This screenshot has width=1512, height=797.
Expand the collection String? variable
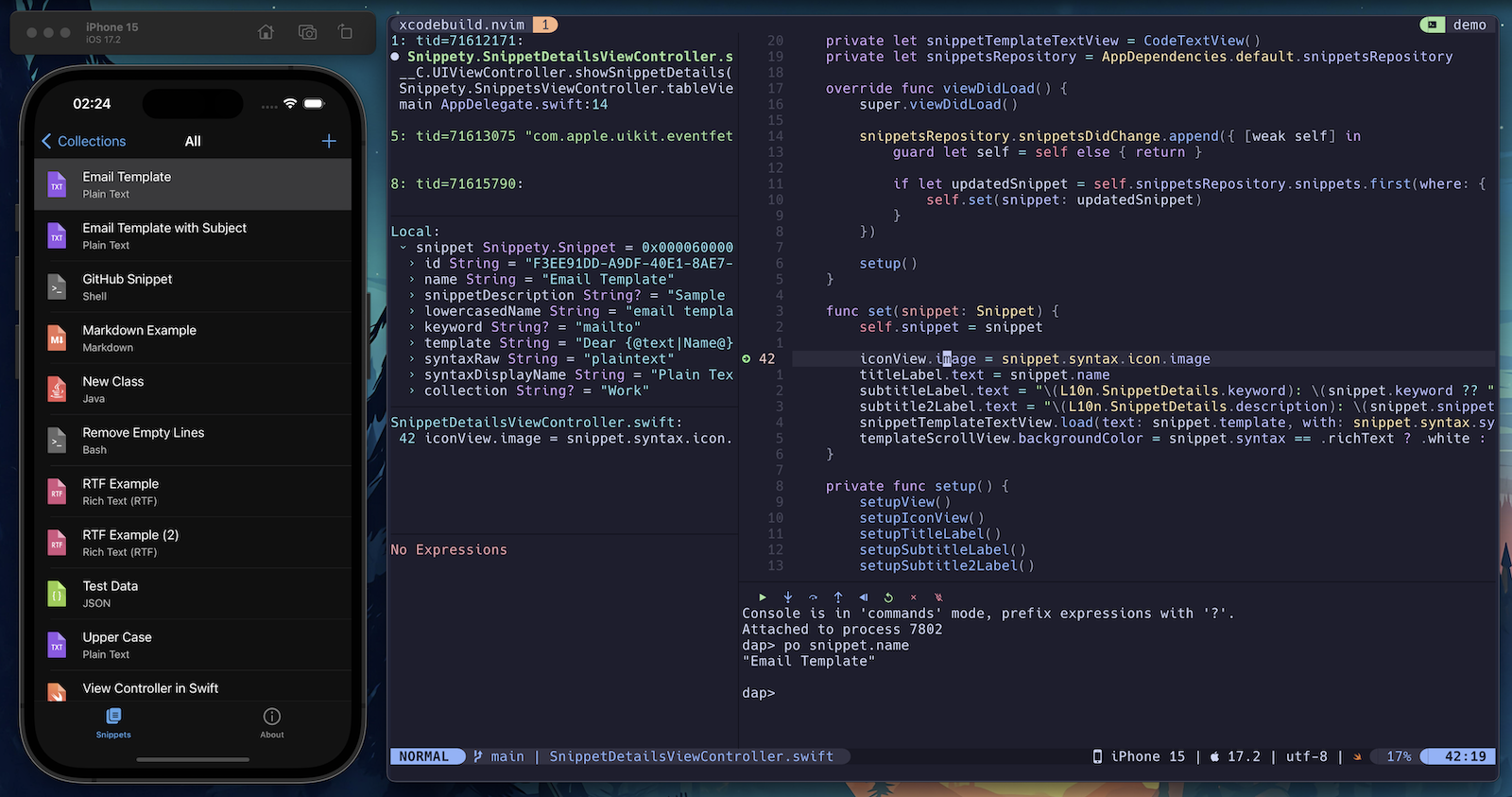click(x=412, y=390)
